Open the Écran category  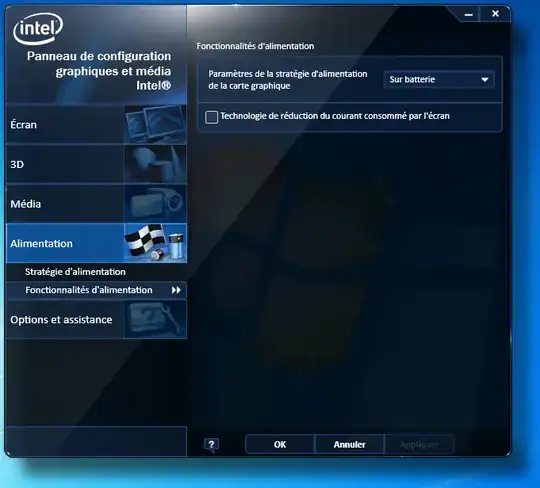click(96, 125)
